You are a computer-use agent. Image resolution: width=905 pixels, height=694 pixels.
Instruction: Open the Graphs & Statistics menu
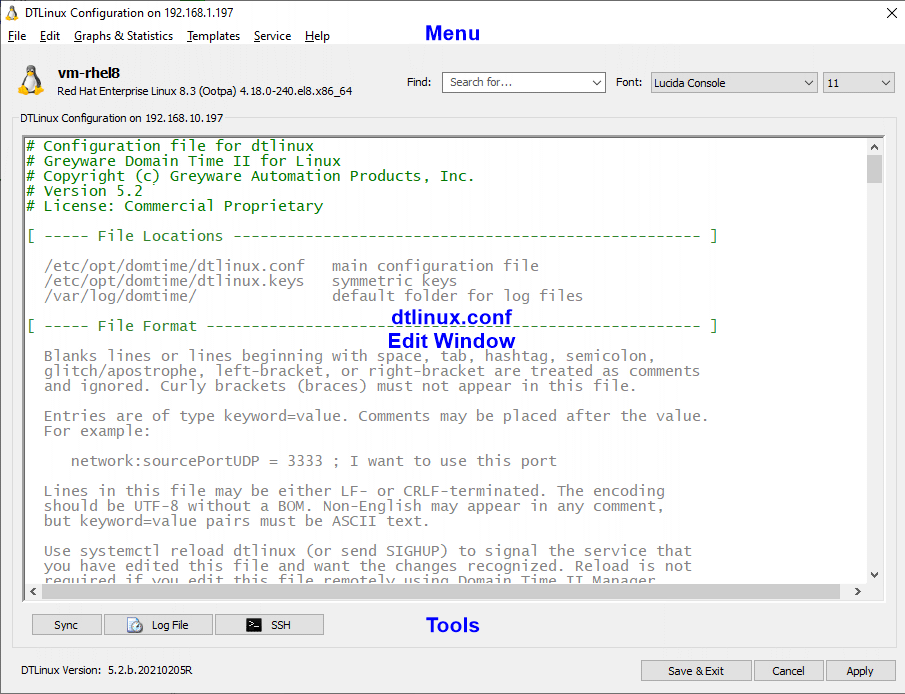[123, 36]
